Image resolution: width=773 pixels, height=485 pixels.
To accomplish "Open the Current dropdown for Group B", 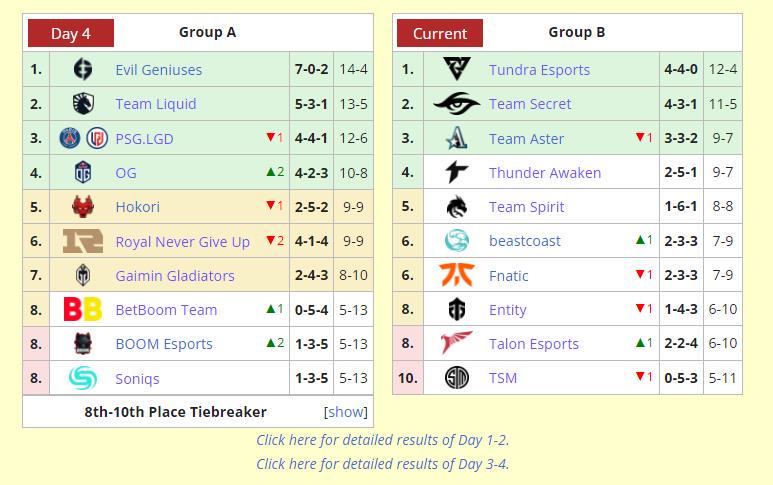I will 440,33.
